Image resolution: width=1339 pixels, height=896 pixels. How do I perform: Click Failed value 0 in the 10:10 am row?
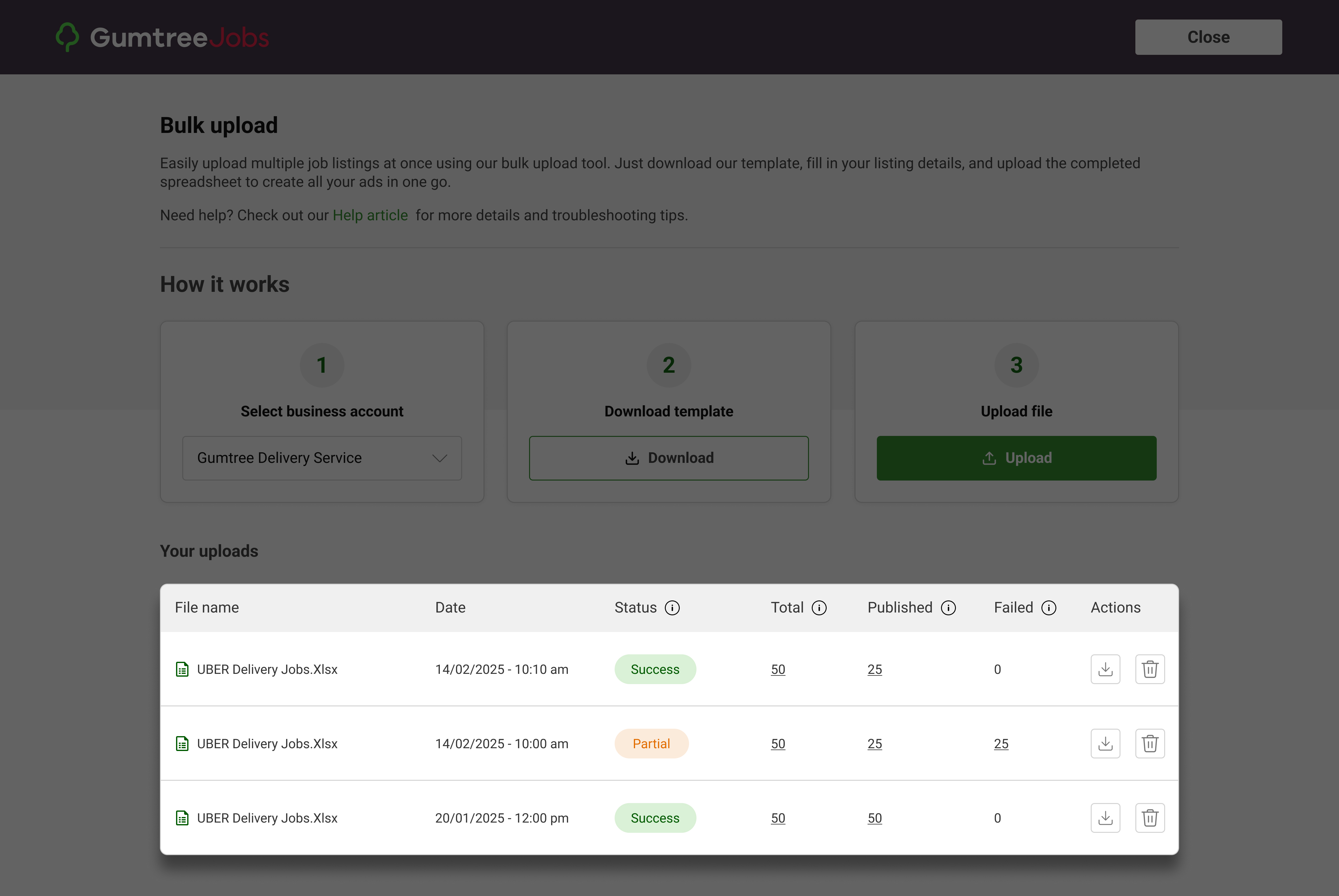(998, 669)
